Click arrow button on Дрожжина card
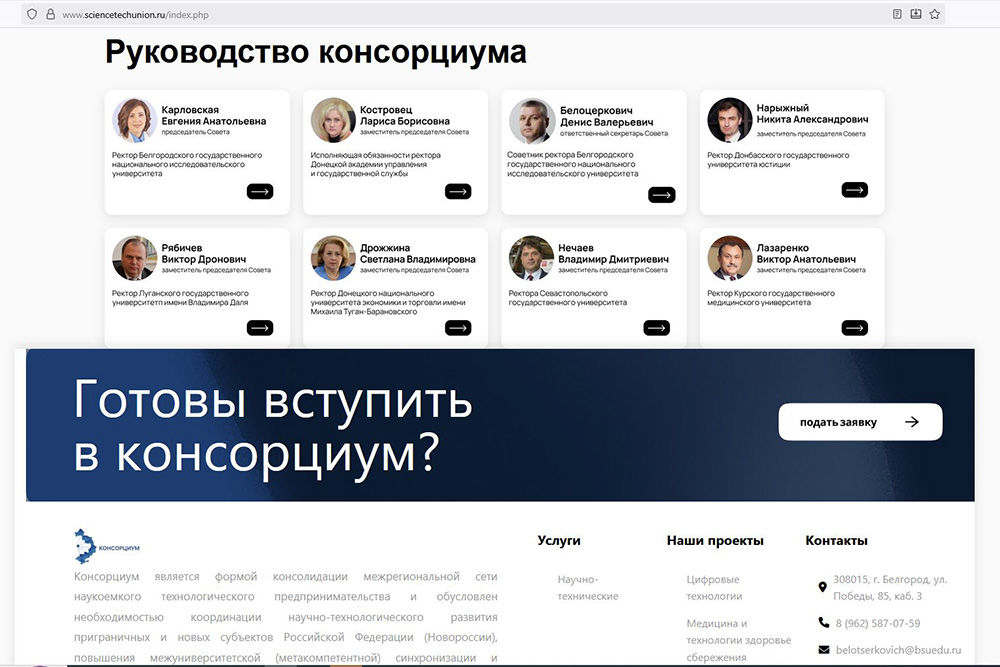 [458, 327]
